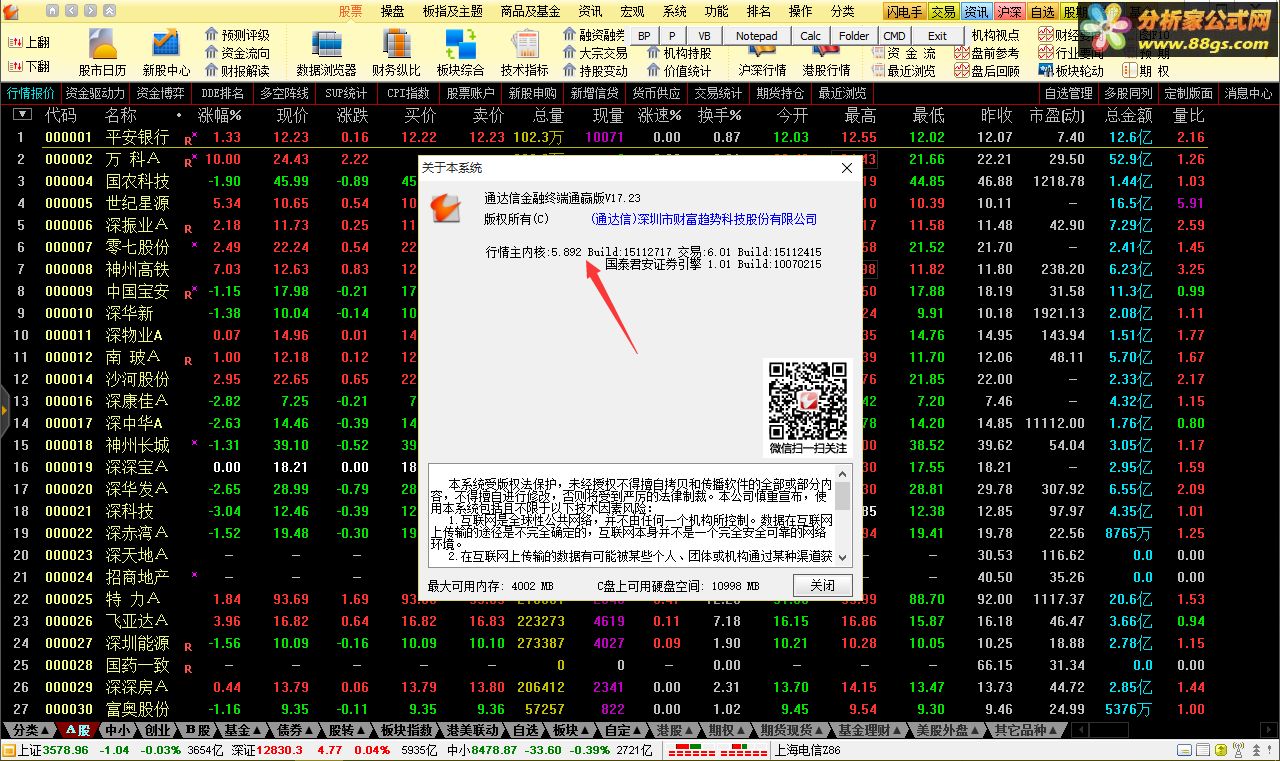
Task: Switch to the 多空阵线 tab
Action: click(x=284, y=93)
